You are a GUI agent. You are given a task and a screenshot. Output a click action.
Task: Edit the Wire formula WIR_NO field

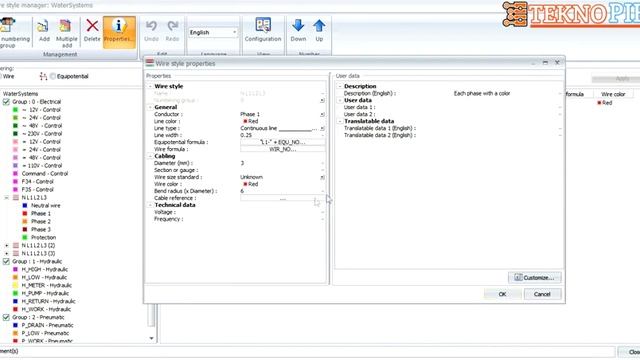[x=282, y=149]
